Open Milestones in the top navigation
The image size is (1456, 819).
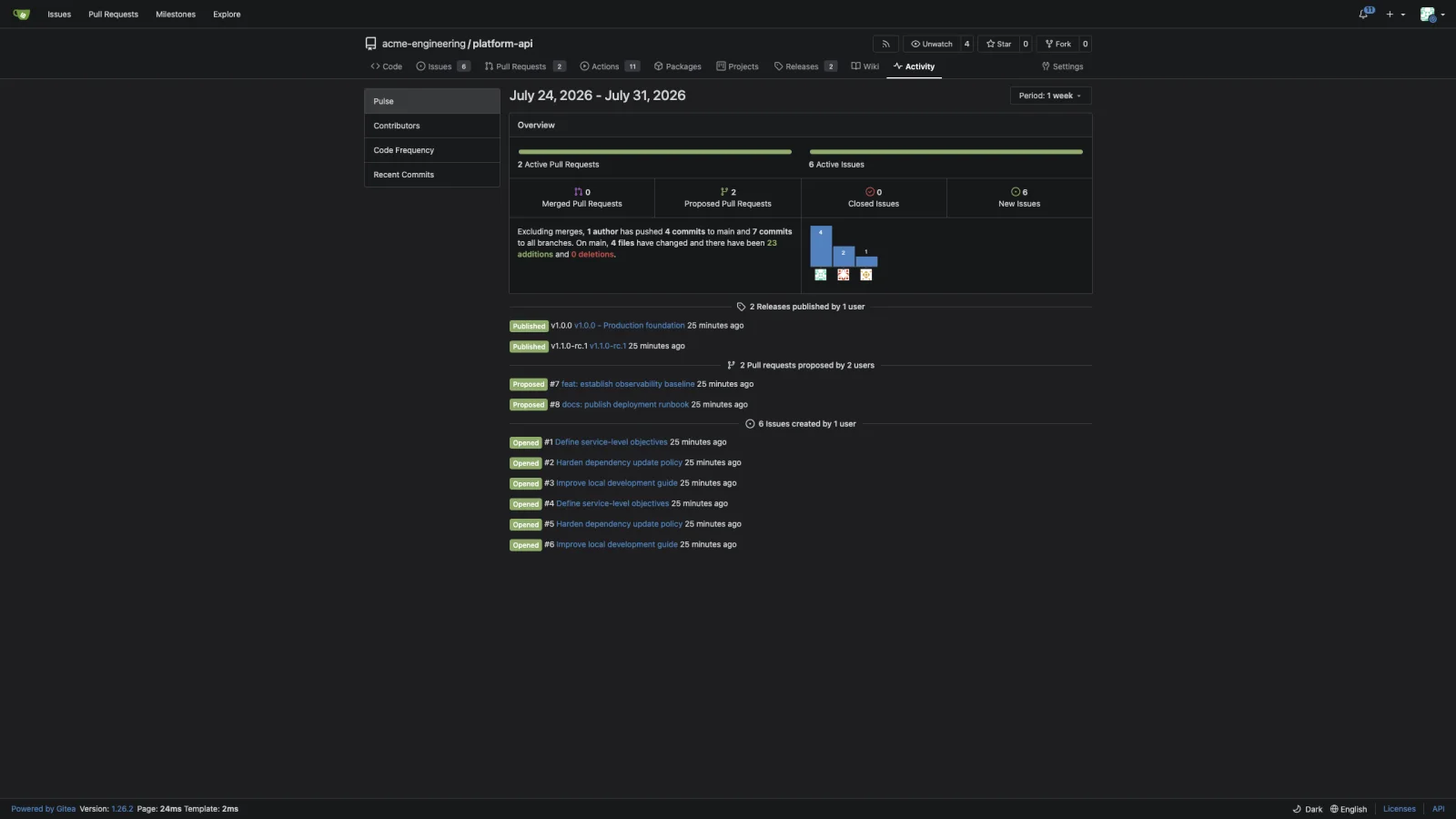176,15
